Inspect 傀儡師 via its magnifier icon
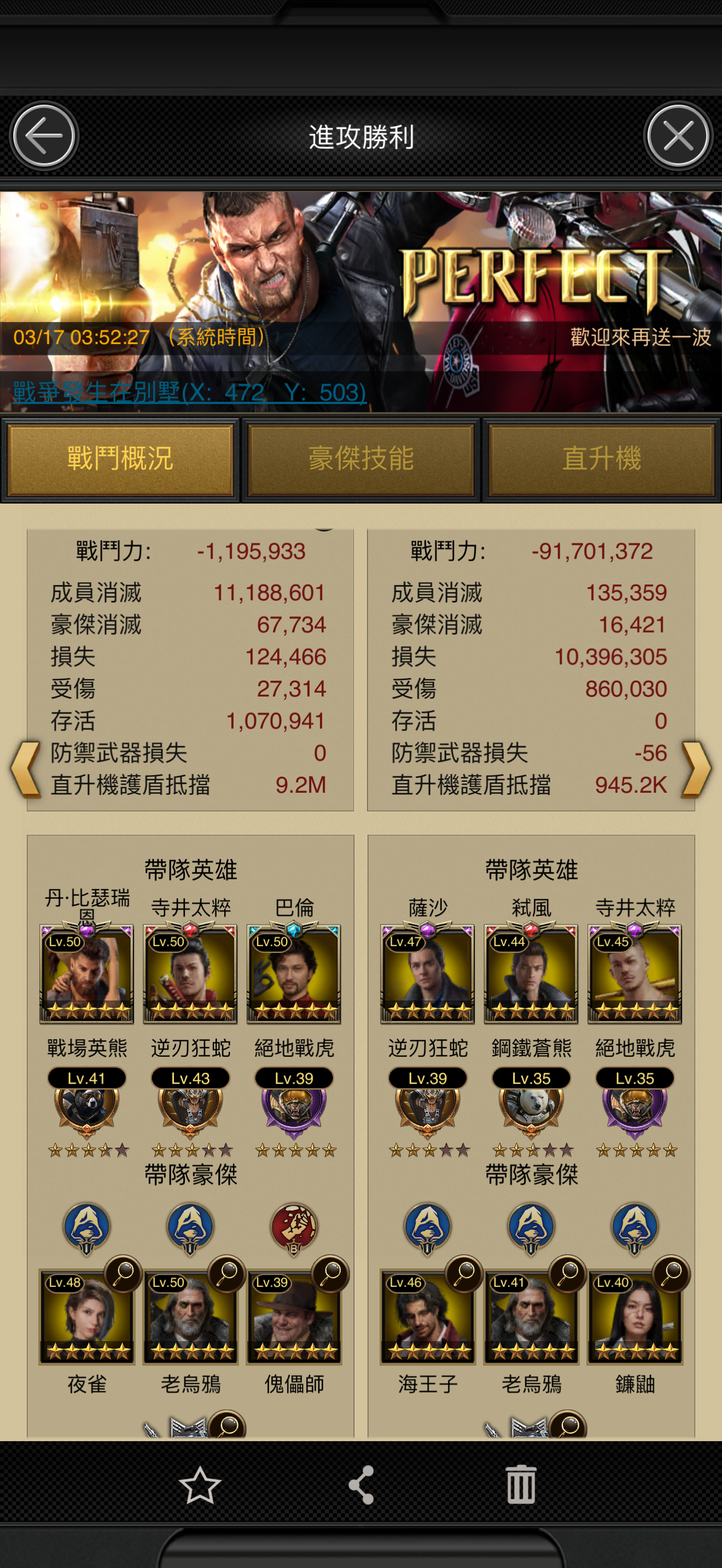722x1568 pixels. pyautogui.click(x=330, y=1273)
